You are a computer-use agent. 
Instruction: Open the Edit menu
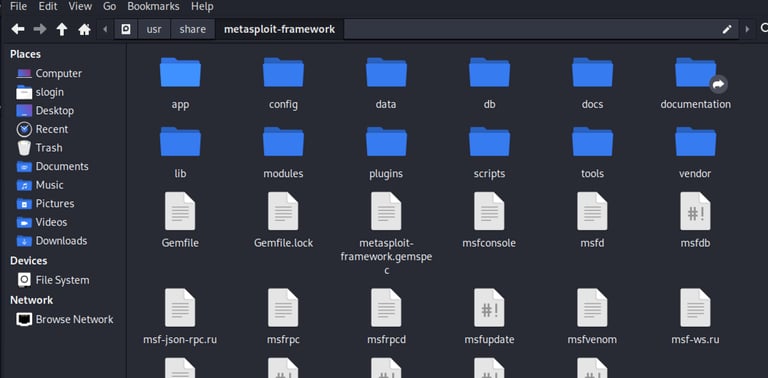(x=48, y=6)
